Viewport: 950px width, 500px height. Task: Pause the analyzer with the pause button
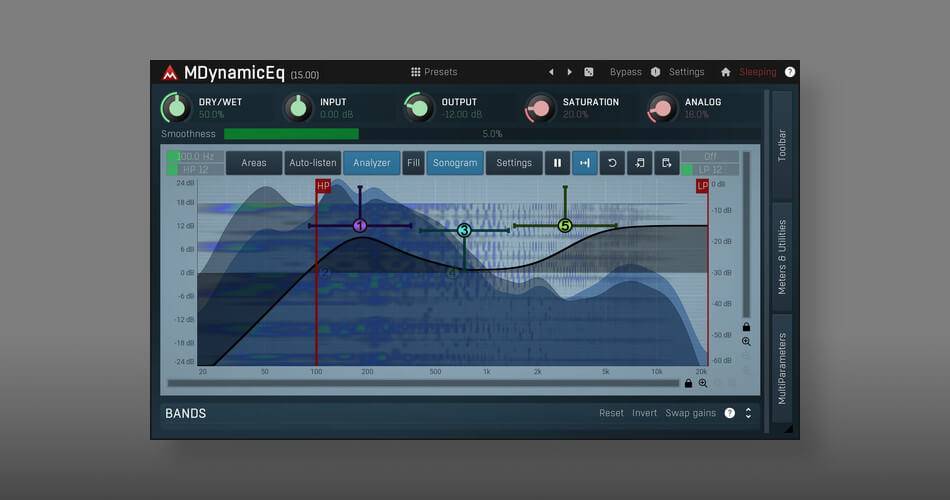click(x=557, y=163)
